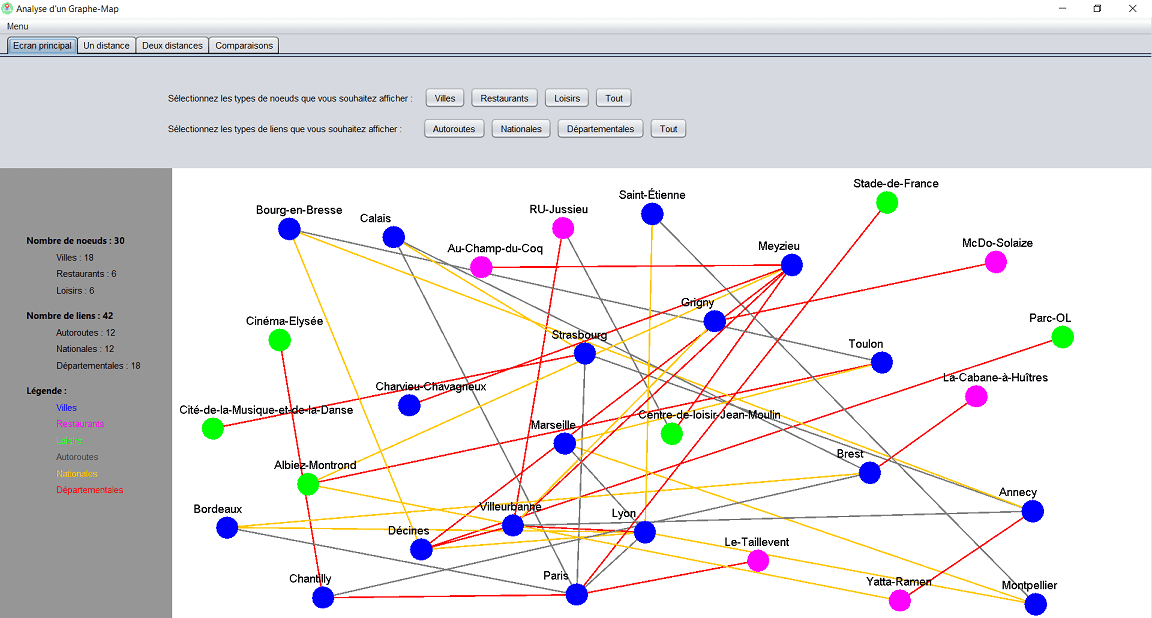1152x618 pixels.
Task: Select the McDo-Solaize restaurant node
Action: [995, 262]
